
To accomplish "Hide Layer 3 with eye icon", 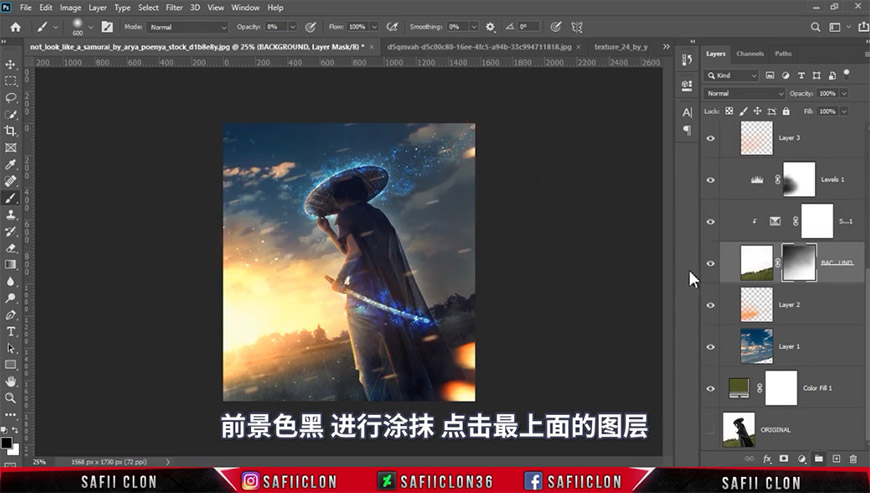I will (x=710, y=138).
